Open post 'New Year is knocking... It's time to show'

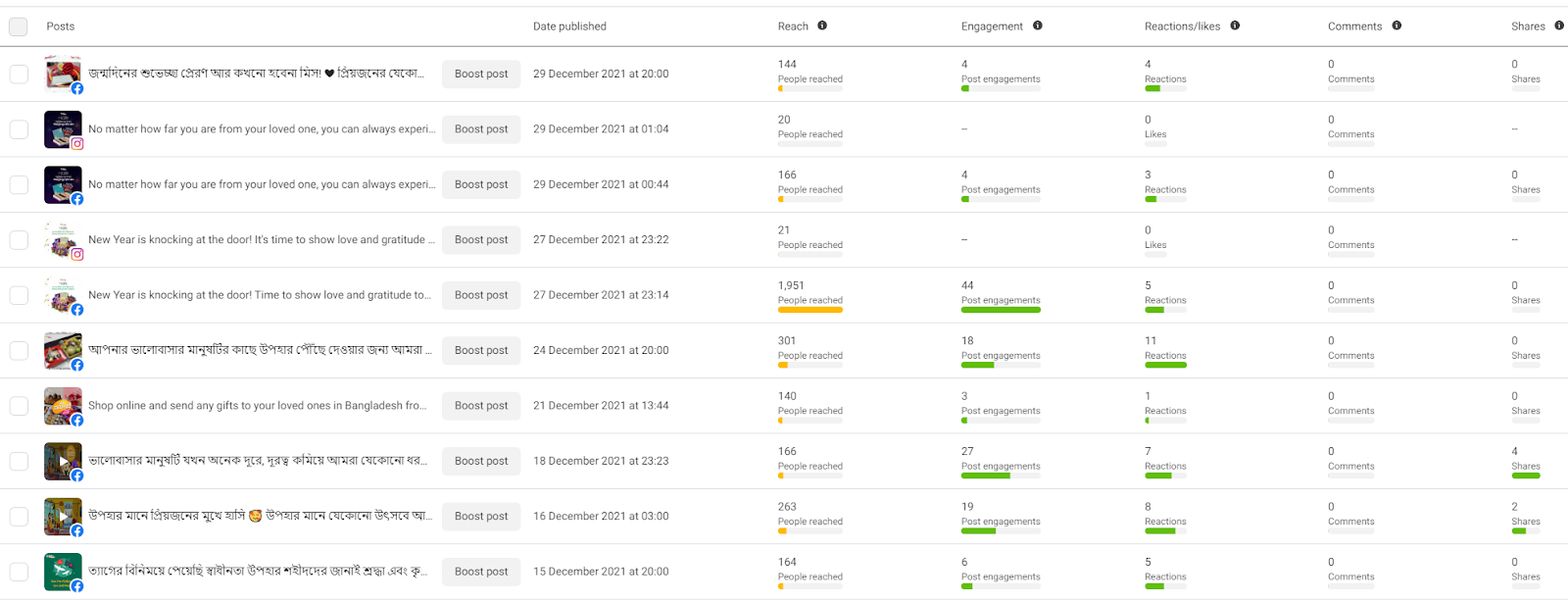[x=262, y=239]
